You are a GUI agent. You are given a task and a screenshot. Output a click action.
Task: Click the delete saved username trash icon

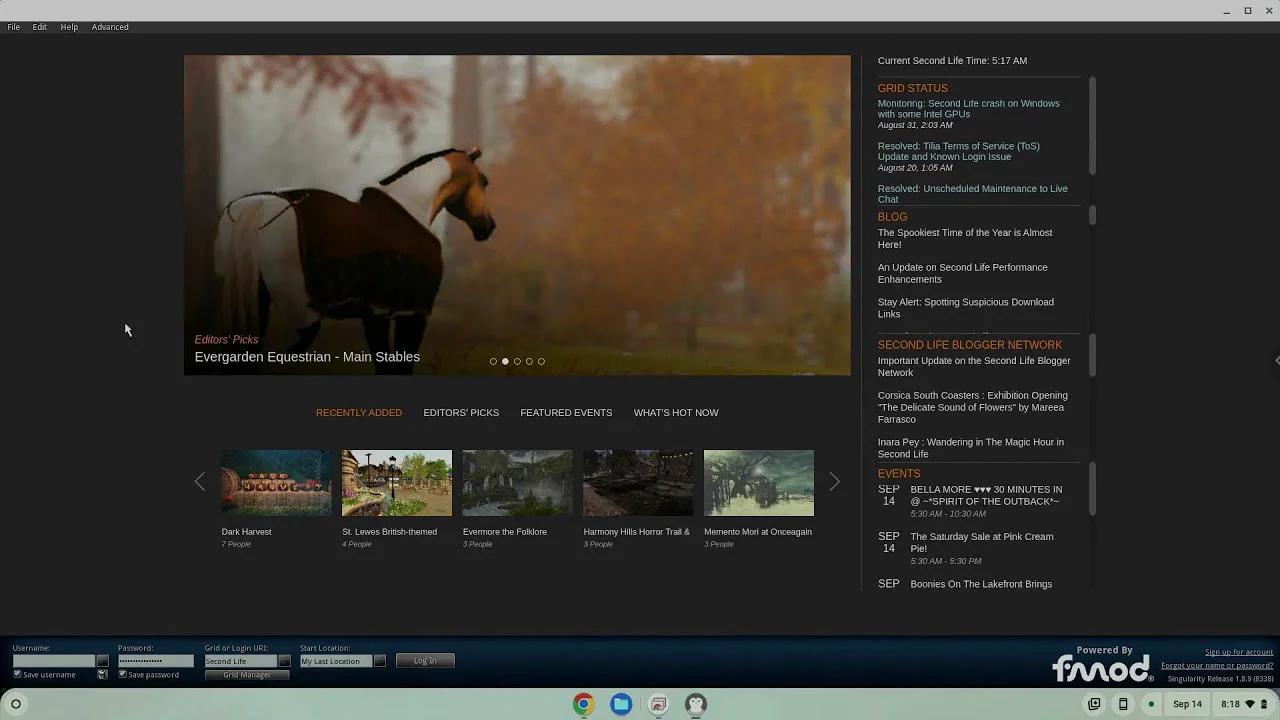point(102,675)
